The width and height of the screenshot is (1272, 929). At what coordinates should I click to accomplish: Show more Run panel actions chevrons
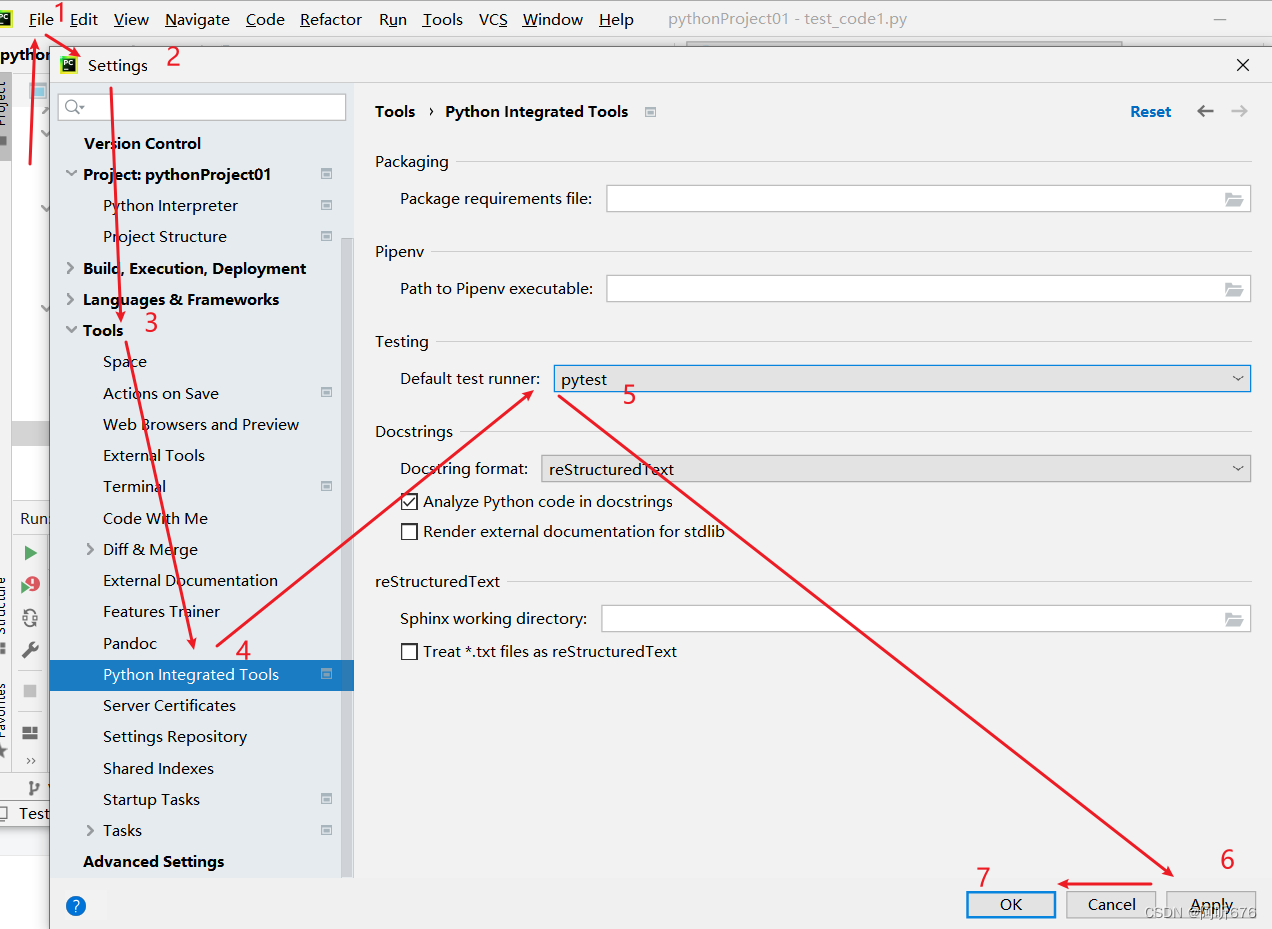pyautogui.click(x=30, y=761)
